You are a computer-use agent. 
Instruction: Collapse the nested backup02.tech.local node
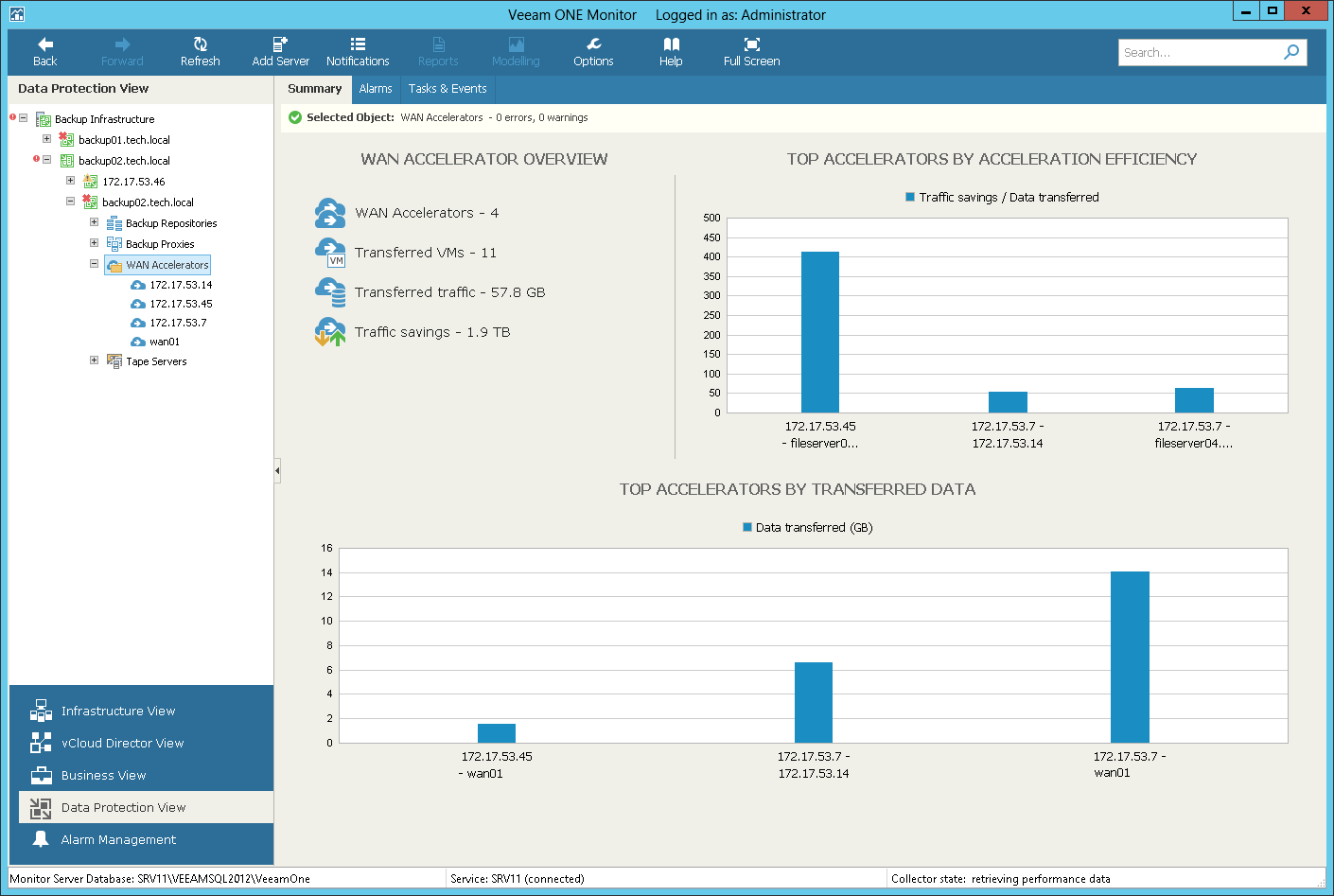point(70,202)
